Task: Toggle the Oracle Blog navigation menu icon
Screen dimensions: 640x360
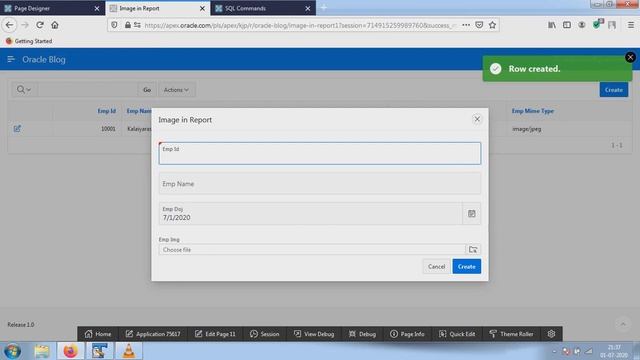Action: [11, 59]
